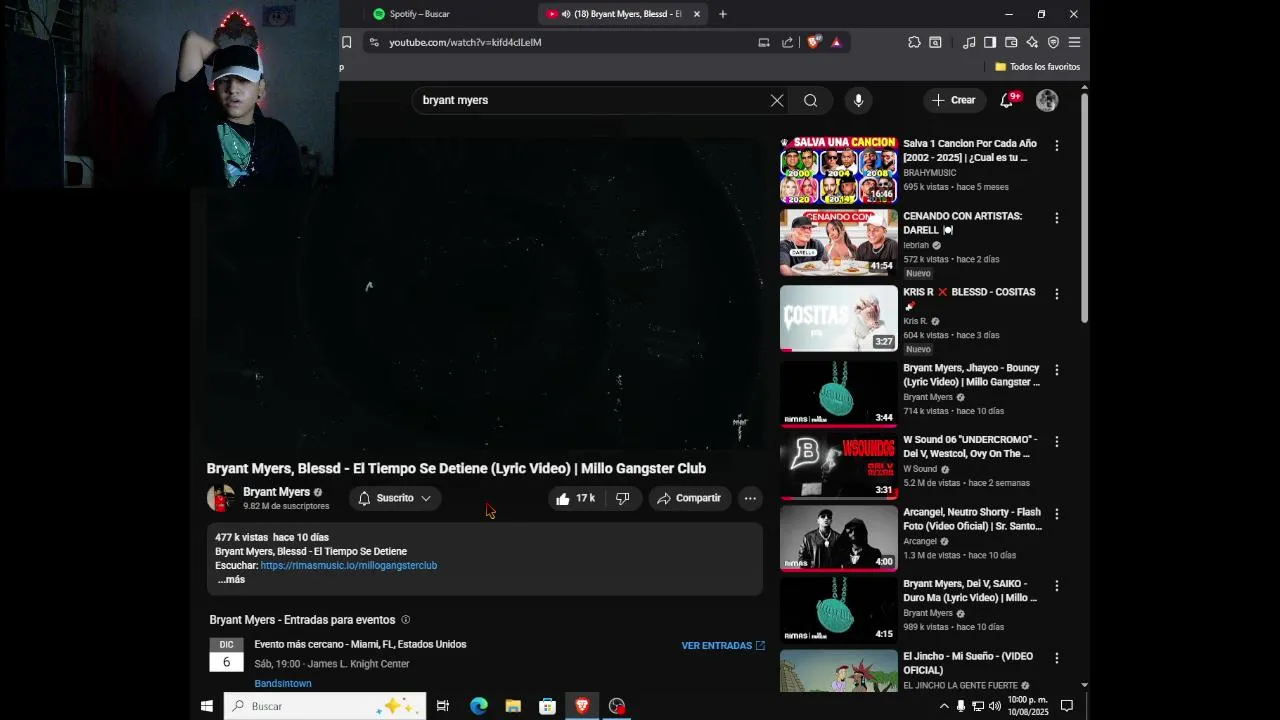Close the Bryant Myers YouTube tab
Viewport: 1280px width, 720px height.
tap(697, 14)
